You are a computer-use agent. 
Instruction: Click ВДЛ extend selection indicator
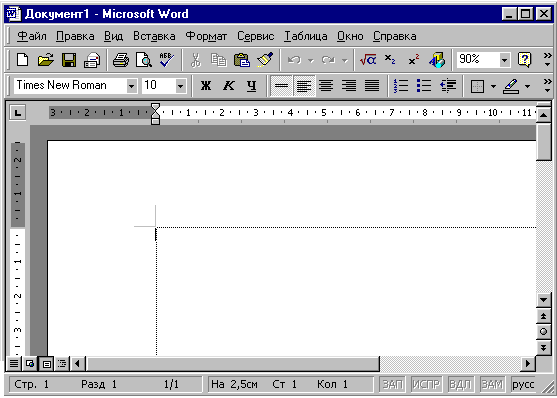(460, 384)
